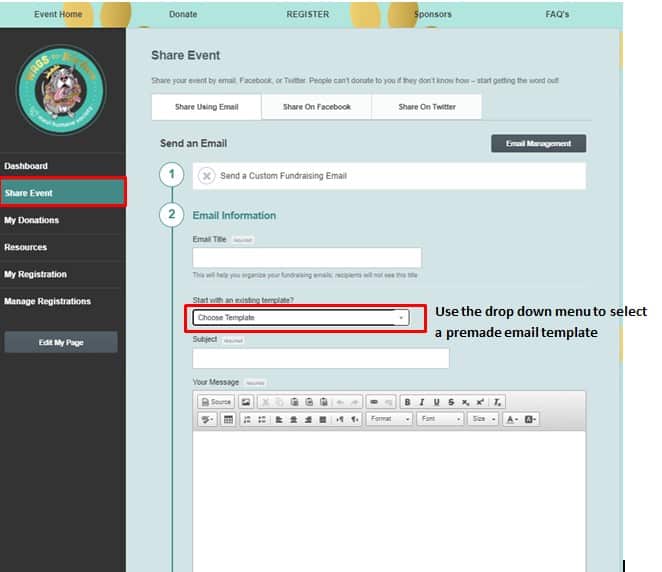Open the Font dropdown in editor
The height and width of the screenshot is (572, 662).
tap(440, 419)
